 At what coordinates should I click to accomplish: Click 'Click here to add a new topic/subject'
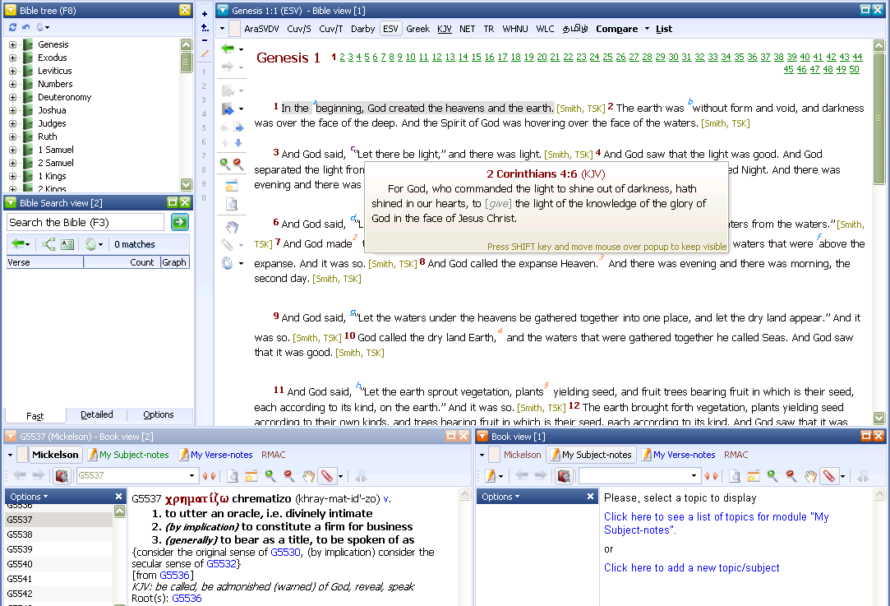click(691, 568)
